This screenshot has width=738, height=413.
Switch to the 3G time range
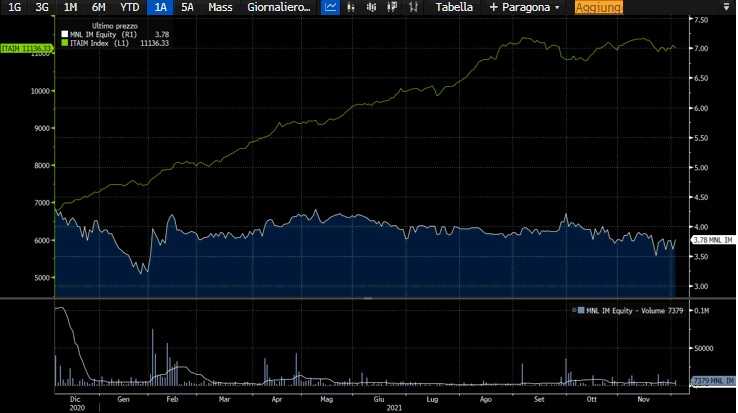click(42, 8)
